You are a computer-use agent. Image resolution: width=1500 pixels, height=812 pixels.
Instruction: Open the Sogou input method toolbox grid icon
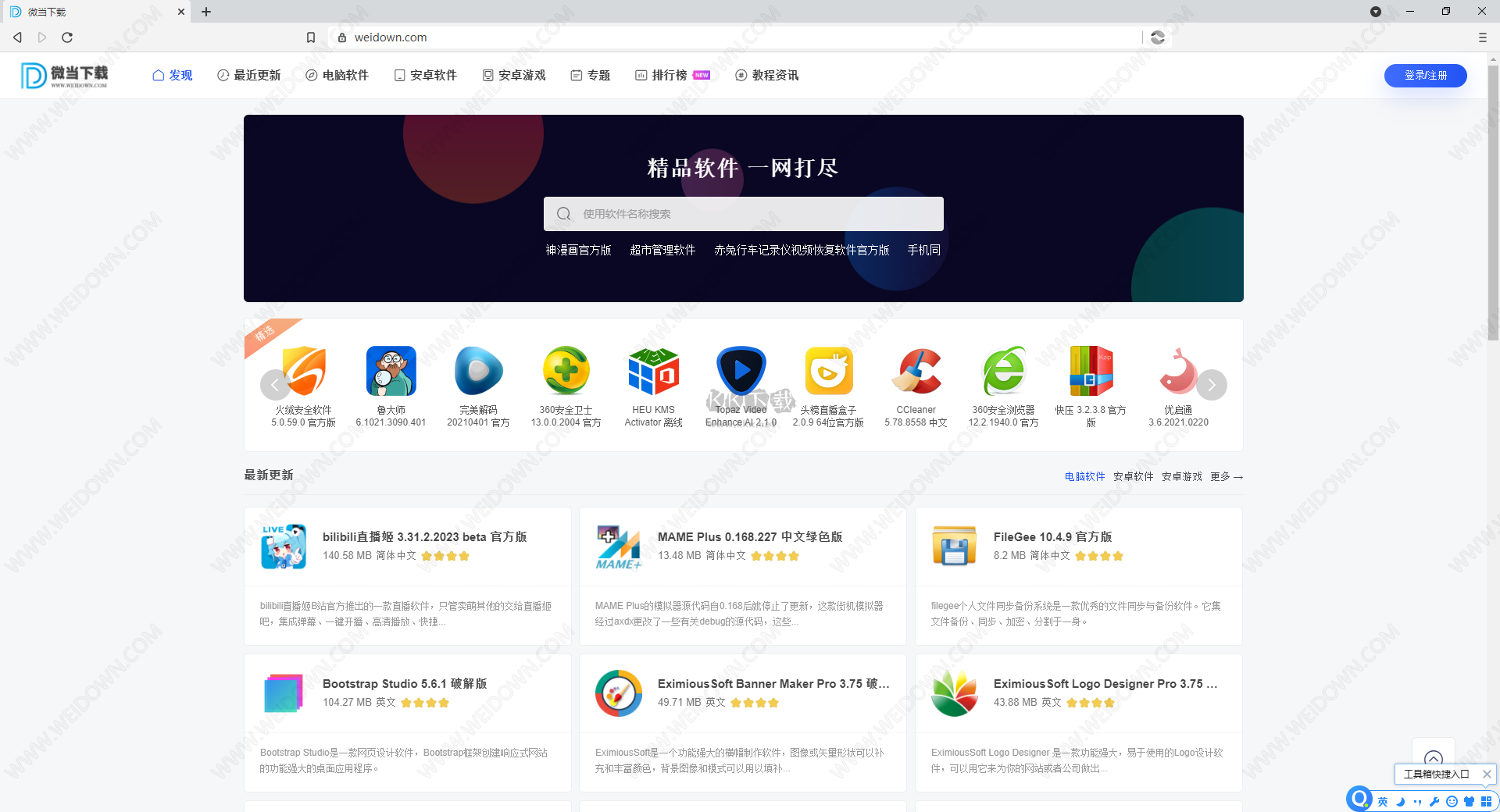[x=1487, y=801]
